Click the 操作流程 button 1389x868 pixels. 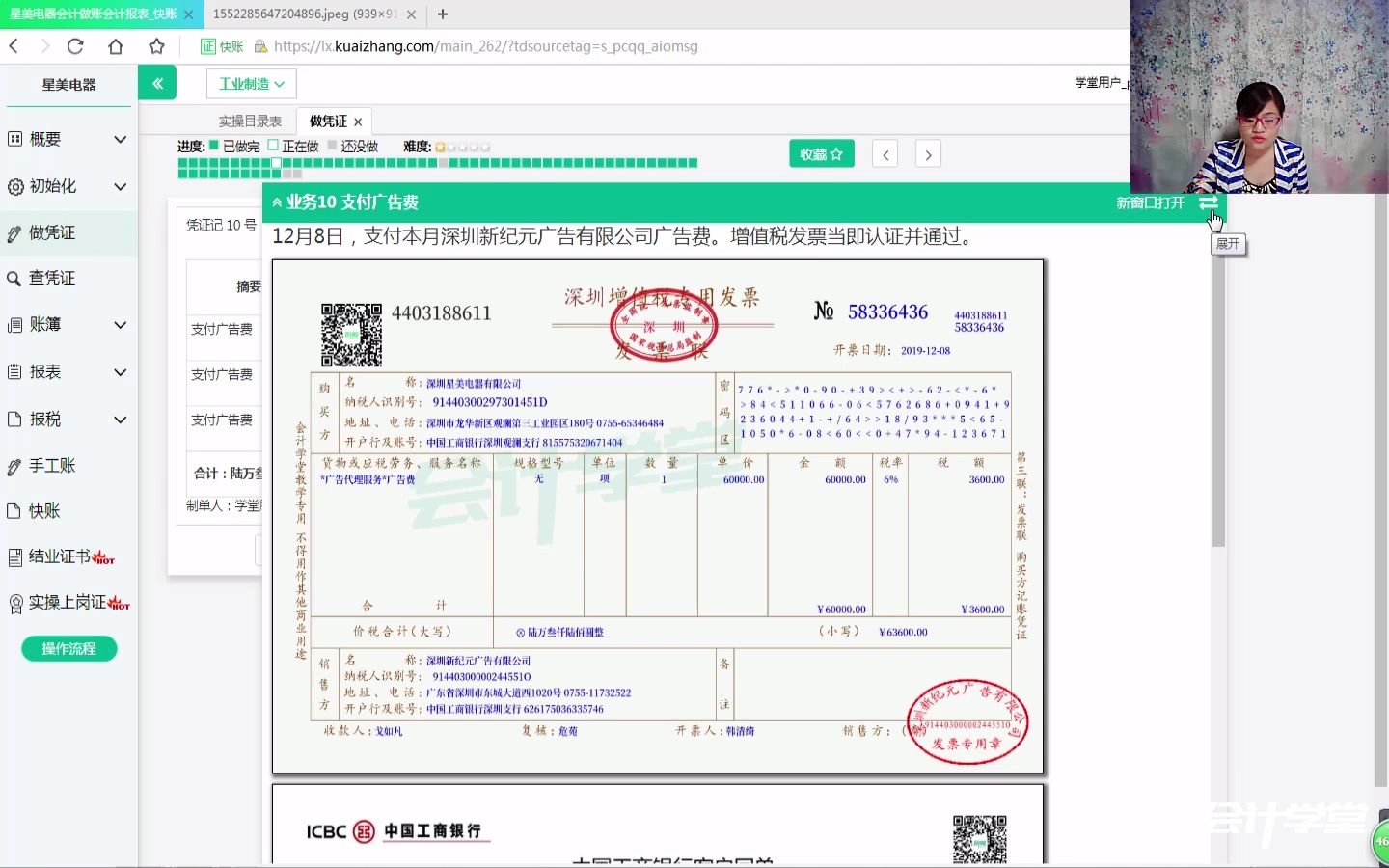point(68,648)
